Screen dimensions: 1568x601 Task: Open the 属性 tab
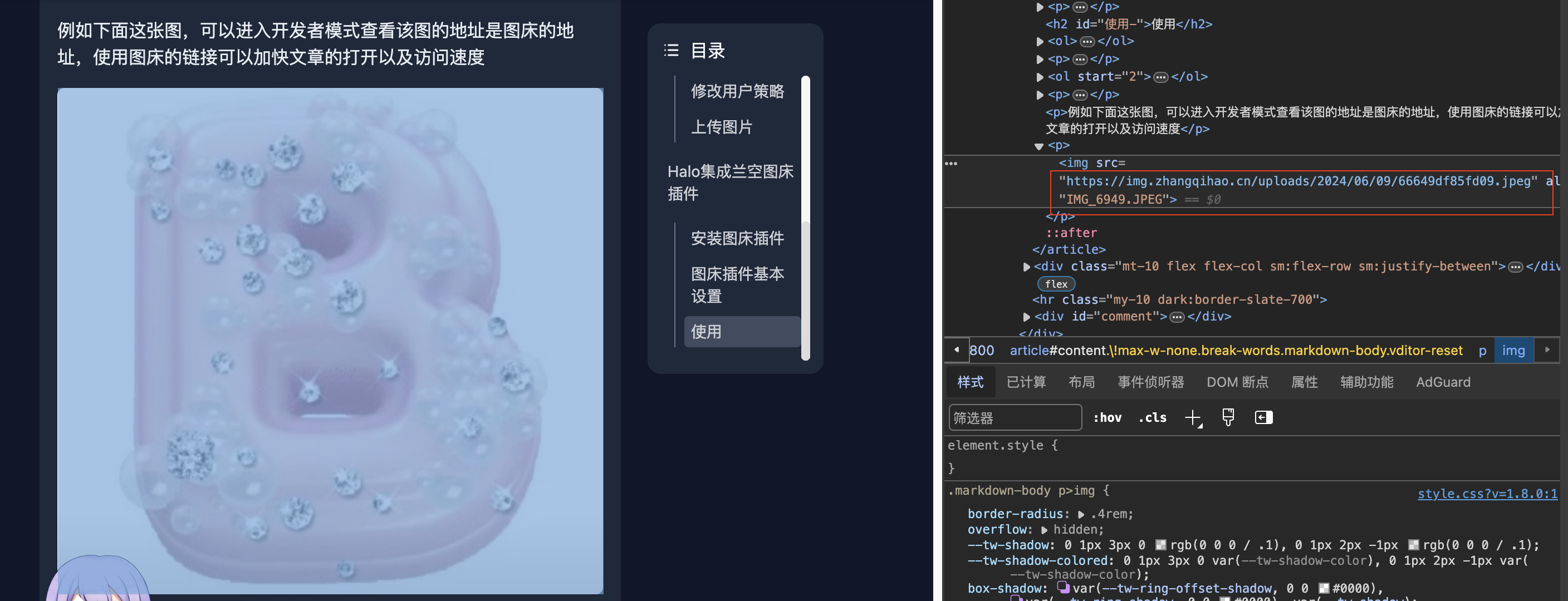1305,382
